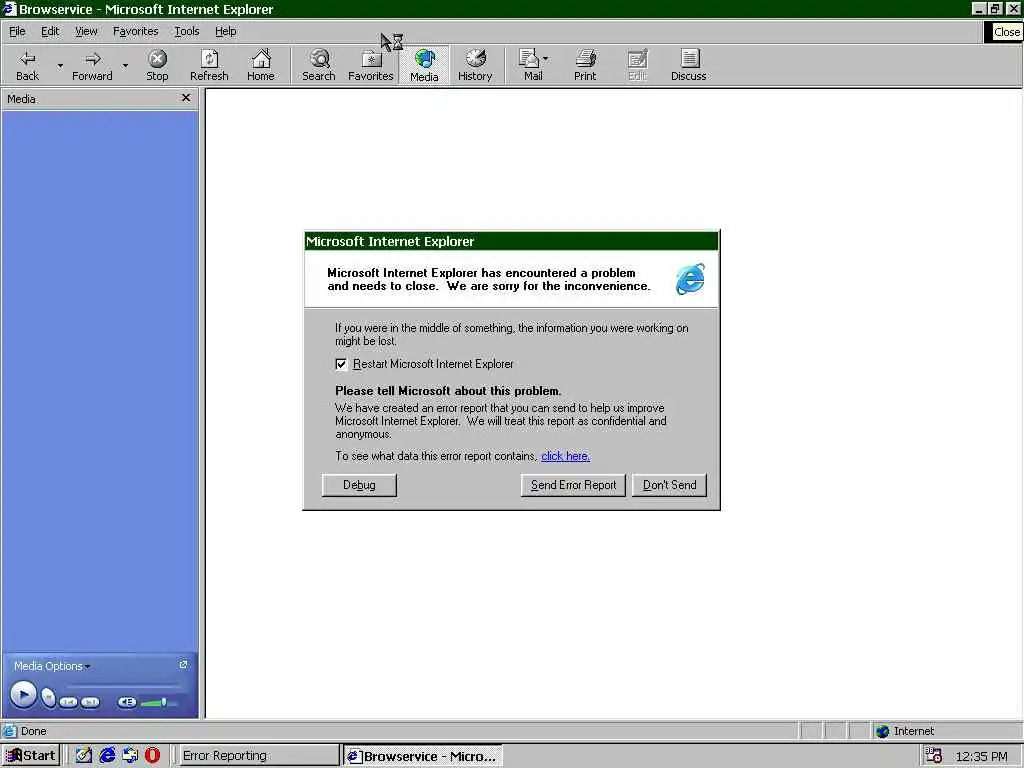1024x768 pixels.
Task: Stop page loading with Stop button
Action: tap(157, 65)
